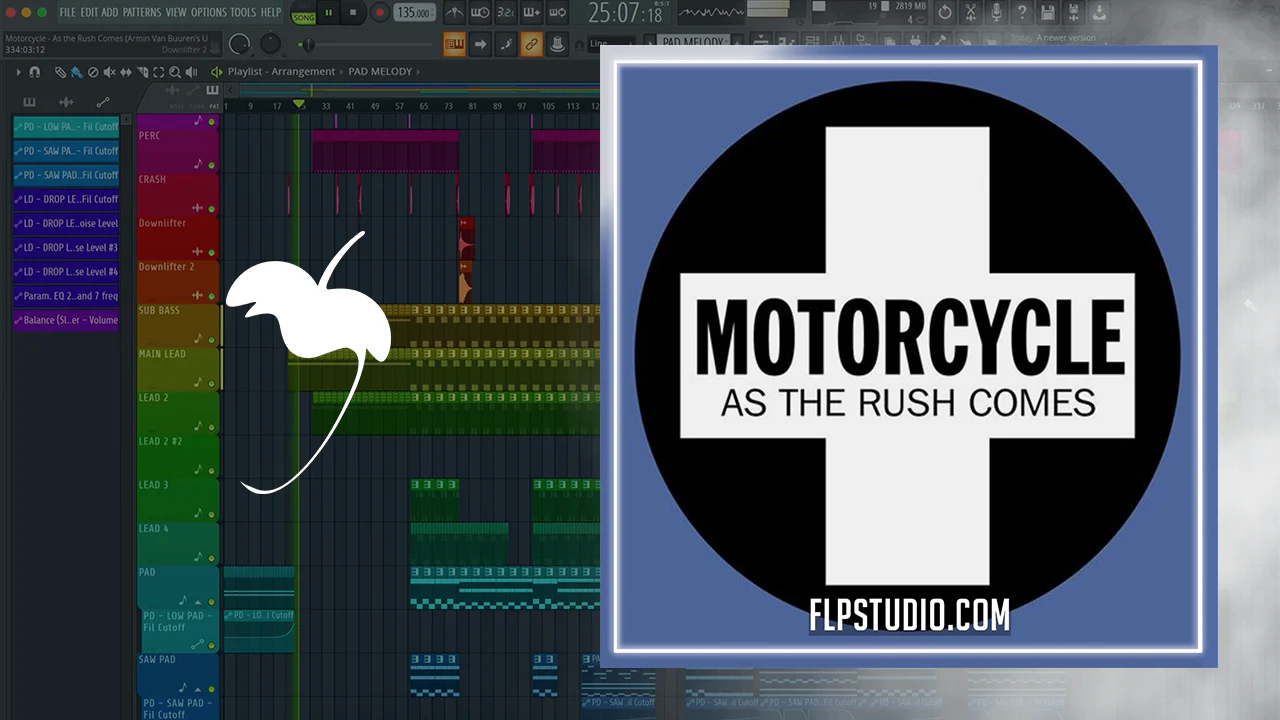
Task: Open the TOOLS menu
Action: coord(243,12)
